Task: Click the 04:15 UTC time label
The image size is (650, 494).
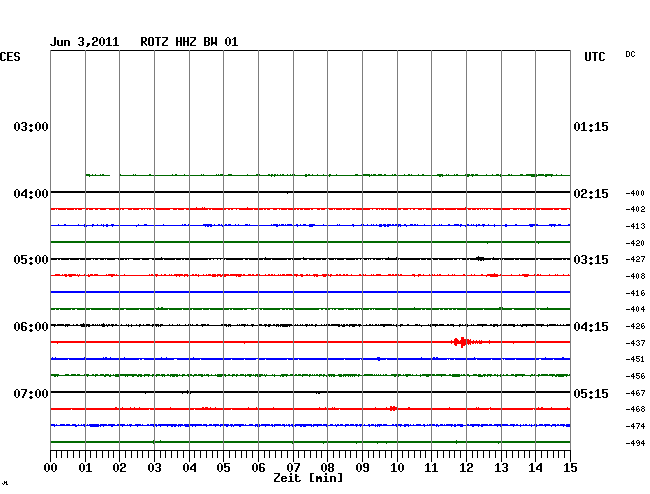Action: tap(591, 327)
